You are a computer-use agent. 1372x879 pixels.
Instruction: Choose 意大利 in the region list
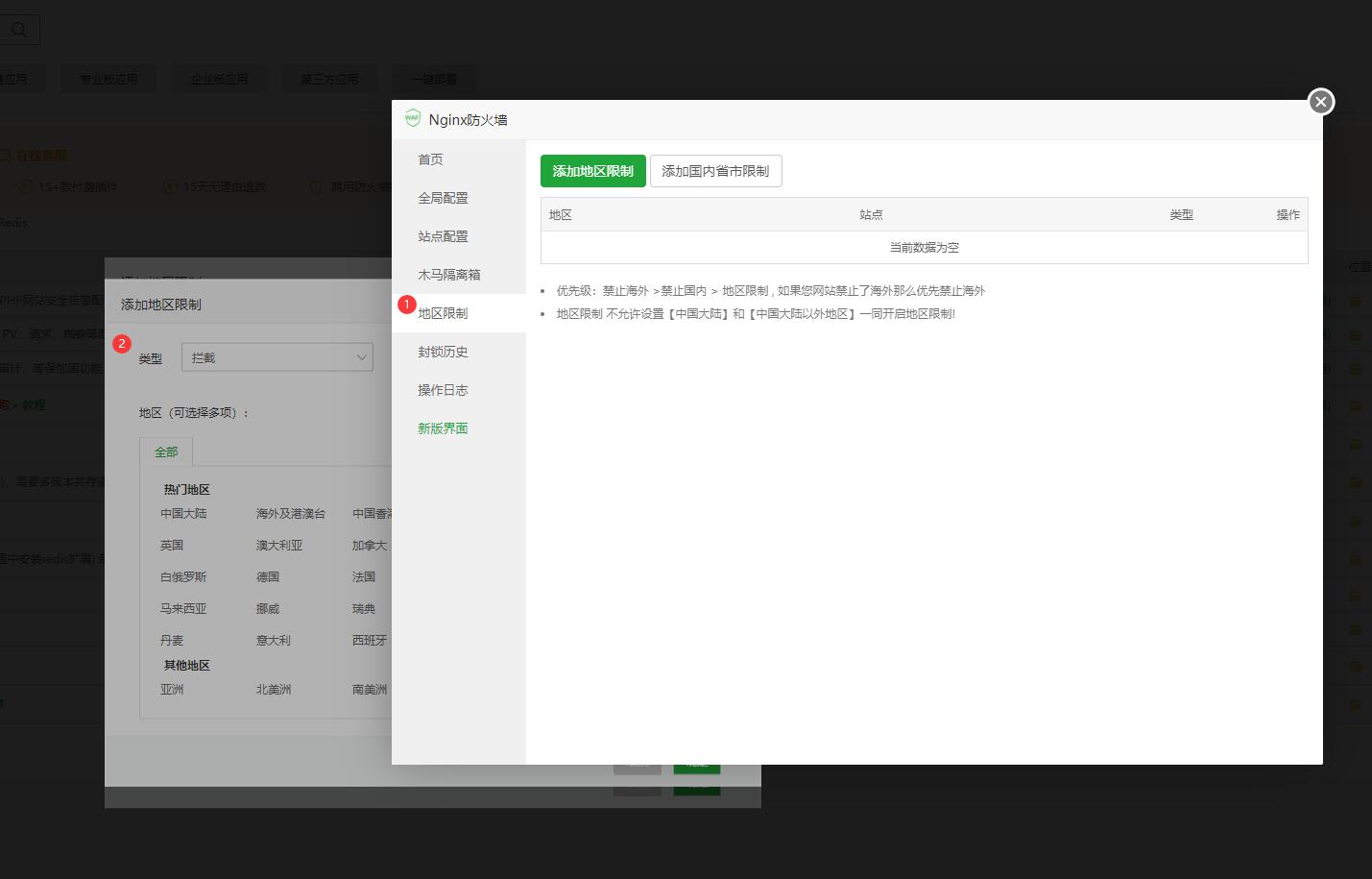click(x=274, y=641)
